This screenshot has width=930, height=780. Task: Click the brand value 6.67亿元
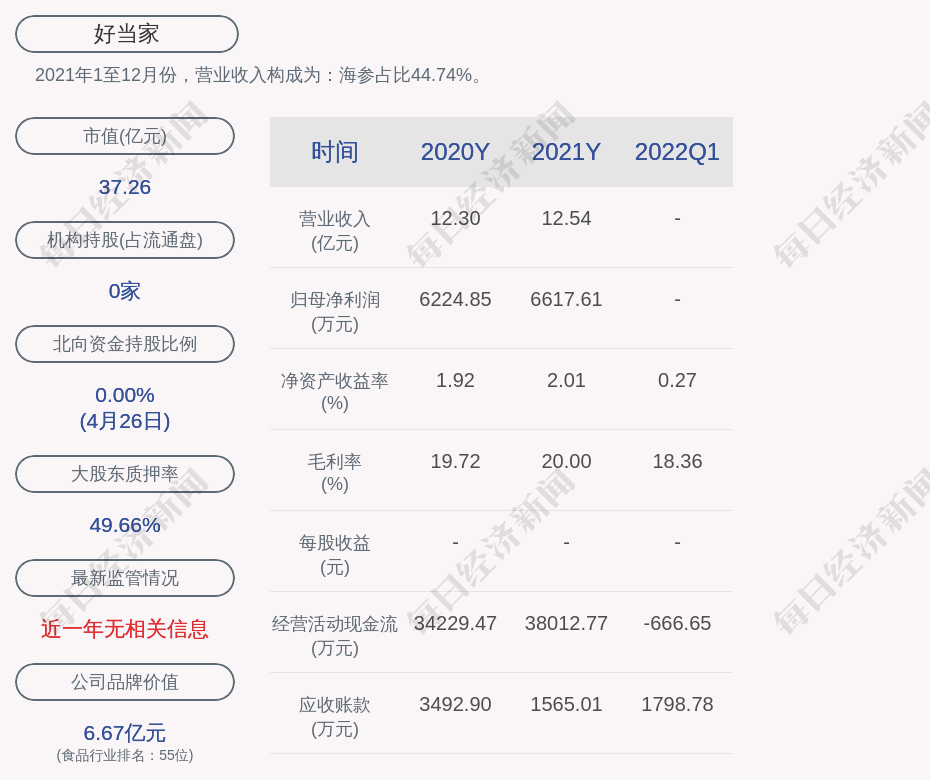coord(125,733)
